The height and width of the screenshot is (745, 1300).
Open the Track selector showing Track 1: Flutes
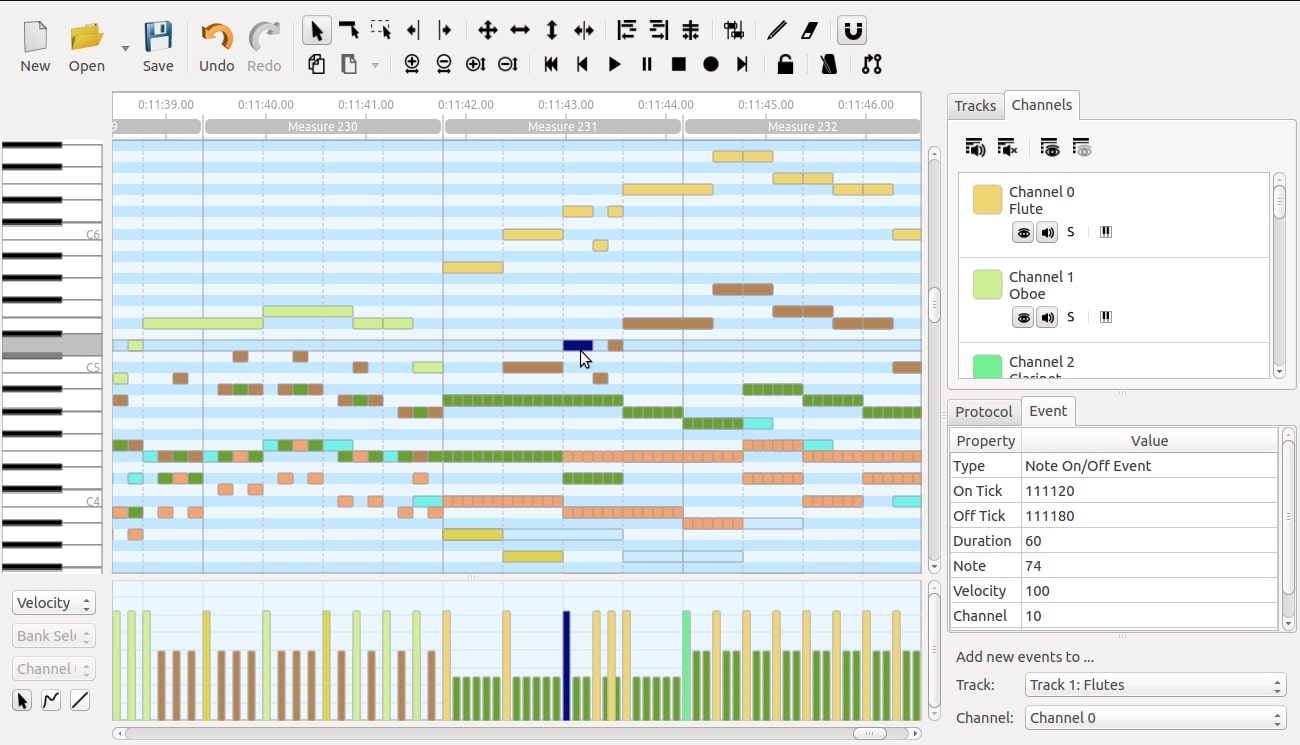pyautogui.click(x=1154, y=685)
